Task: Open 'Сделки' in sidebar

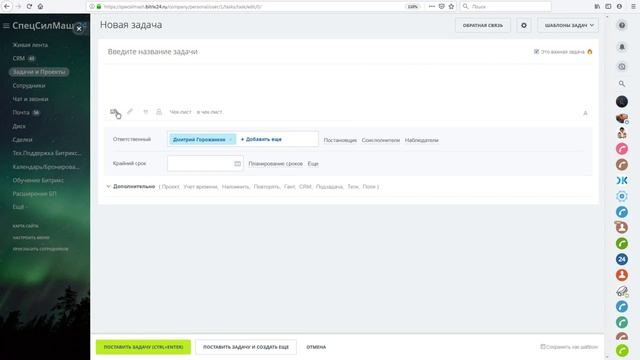Action: (22, 140)
